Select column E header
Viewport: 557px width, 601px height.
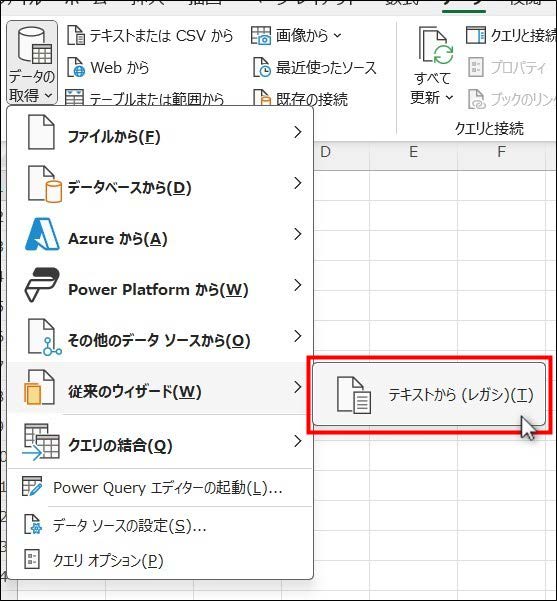[413, 152]
